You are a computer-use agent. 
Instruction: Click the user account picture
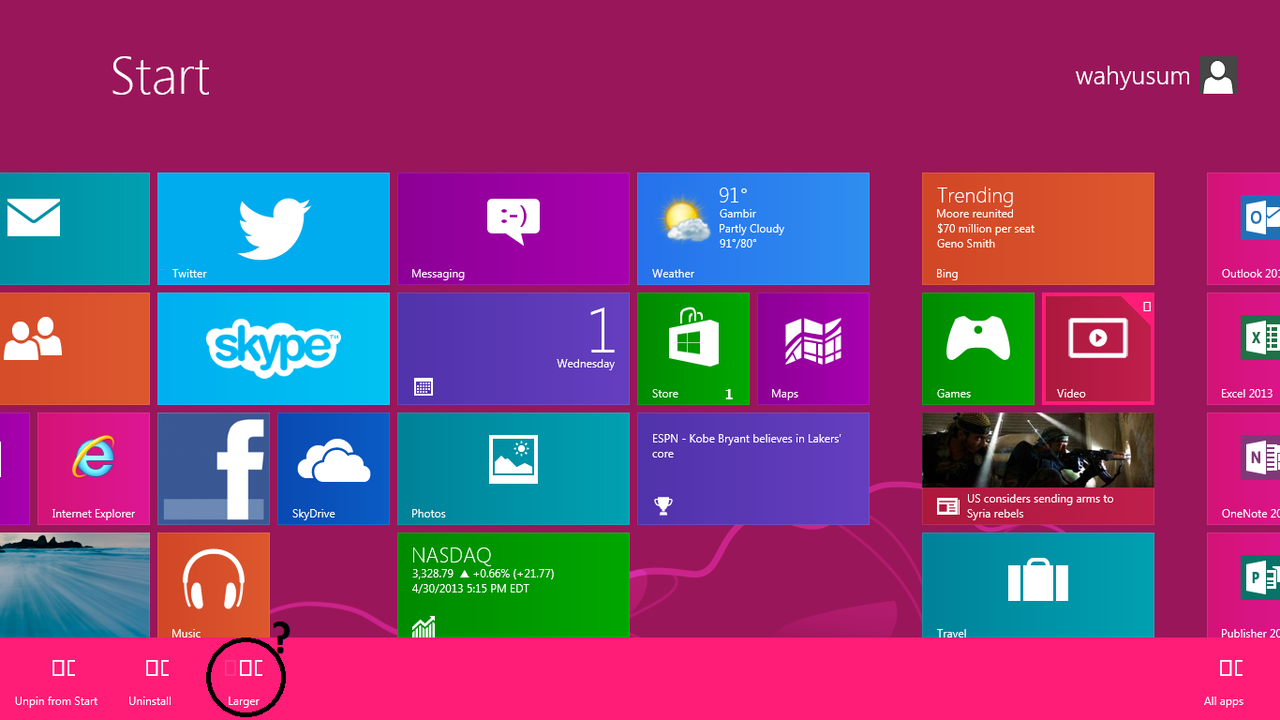pos(1218,76)
